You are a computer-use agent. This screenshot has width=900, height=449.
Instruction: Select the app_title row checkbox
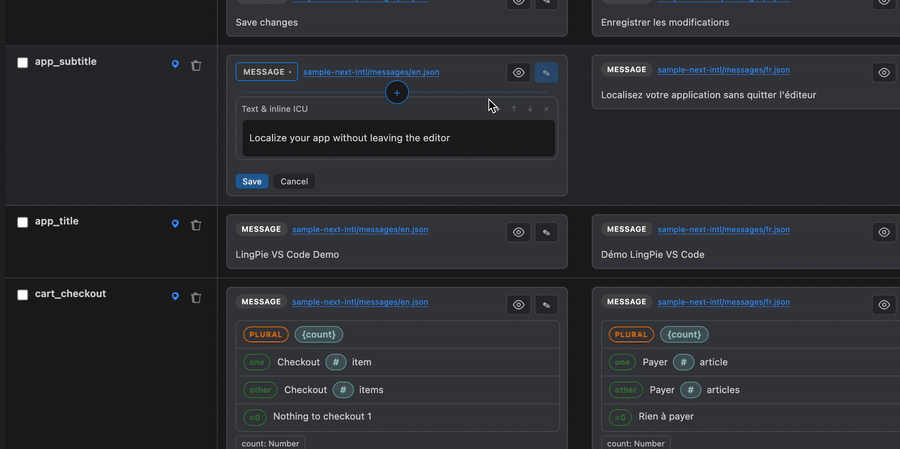22,222
